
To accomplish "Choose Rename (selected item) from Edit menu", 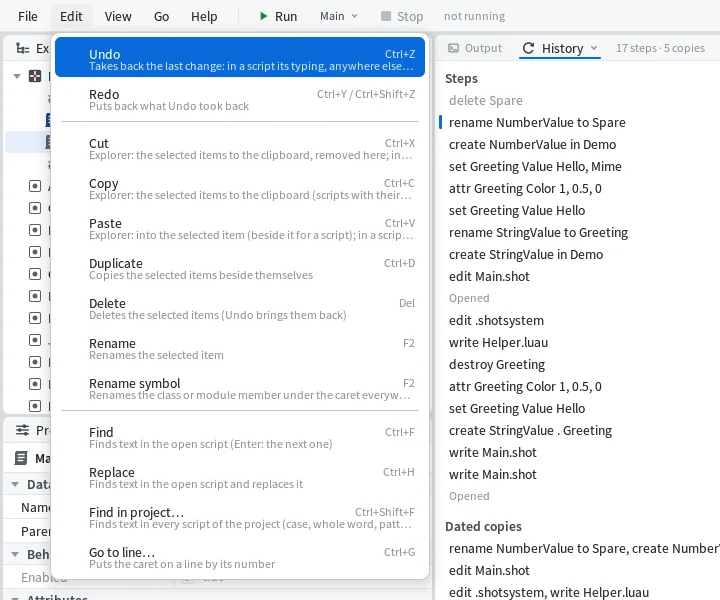I will point(240,348).
